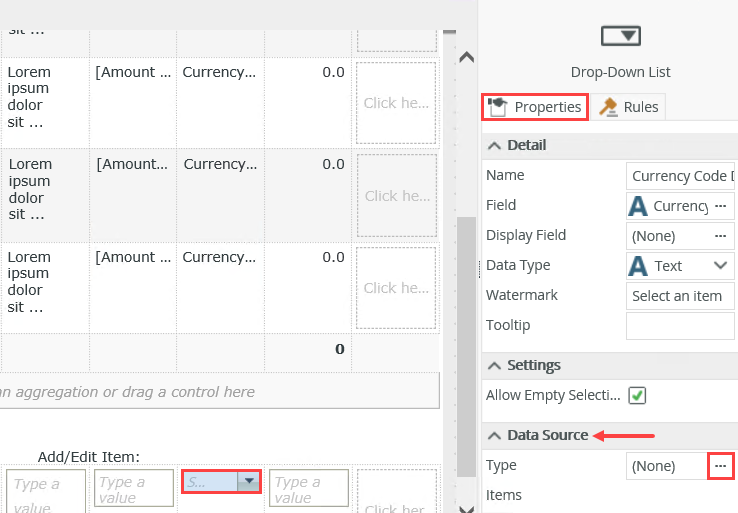Image resolution: width=738 pixels, height=513 pixels.
Task: Collapse the Data Source section
Action: pos(494,435)
